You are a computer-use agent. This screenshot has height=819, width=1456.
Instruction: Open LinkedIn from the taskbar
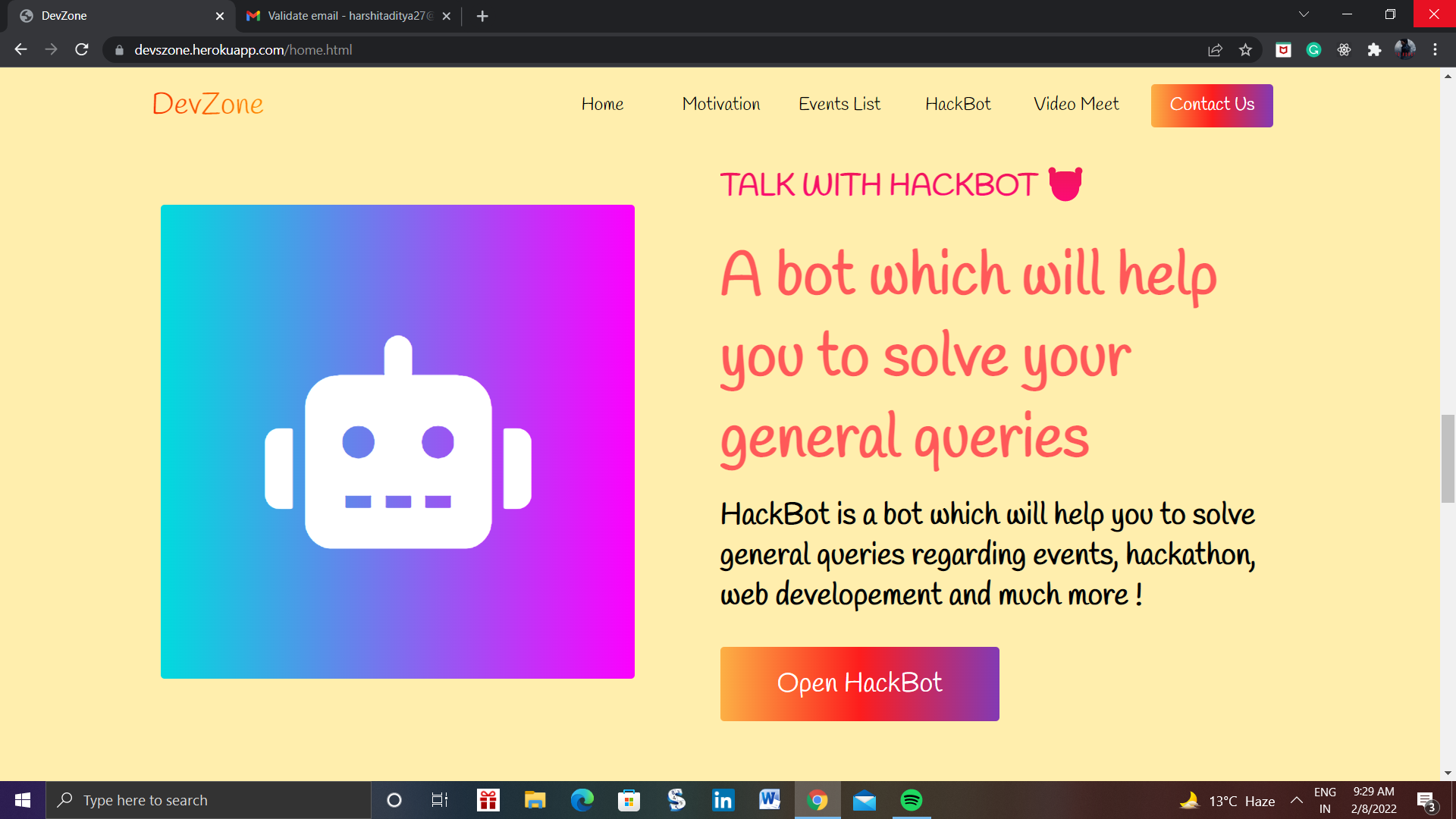pos(722,800)
